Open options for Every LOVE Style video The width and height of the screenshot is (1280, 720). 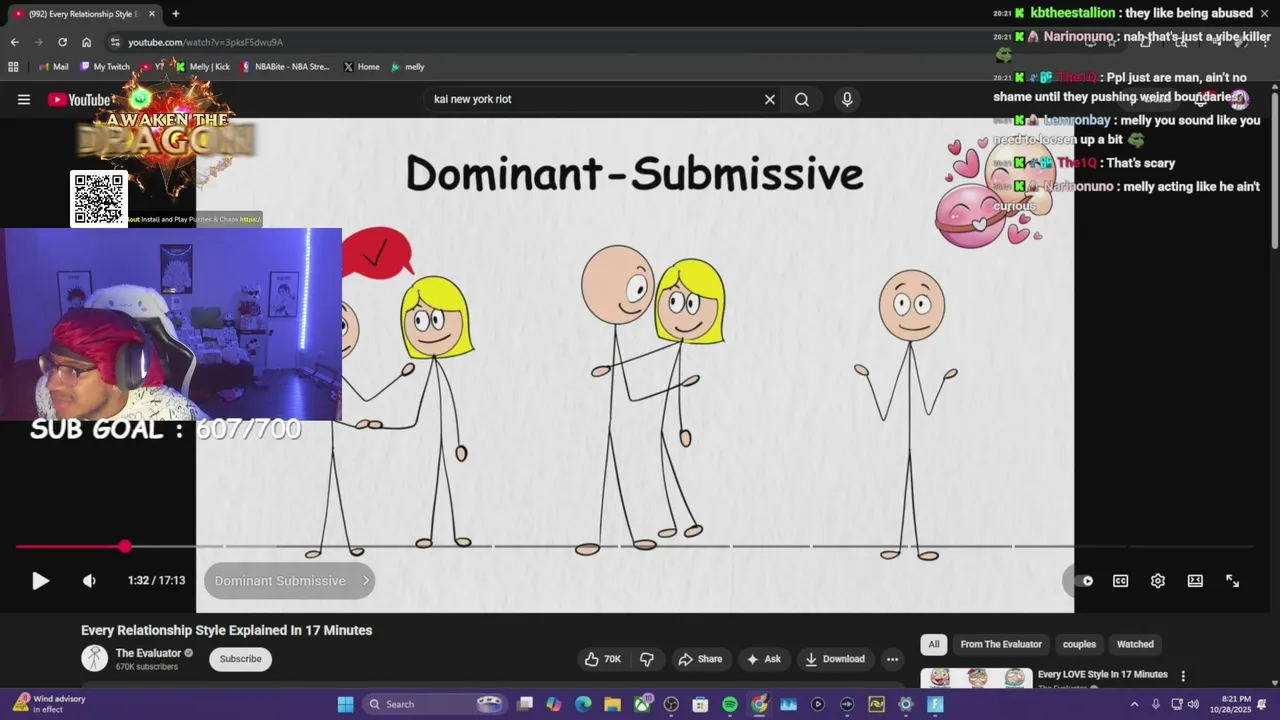[1183, 676]
